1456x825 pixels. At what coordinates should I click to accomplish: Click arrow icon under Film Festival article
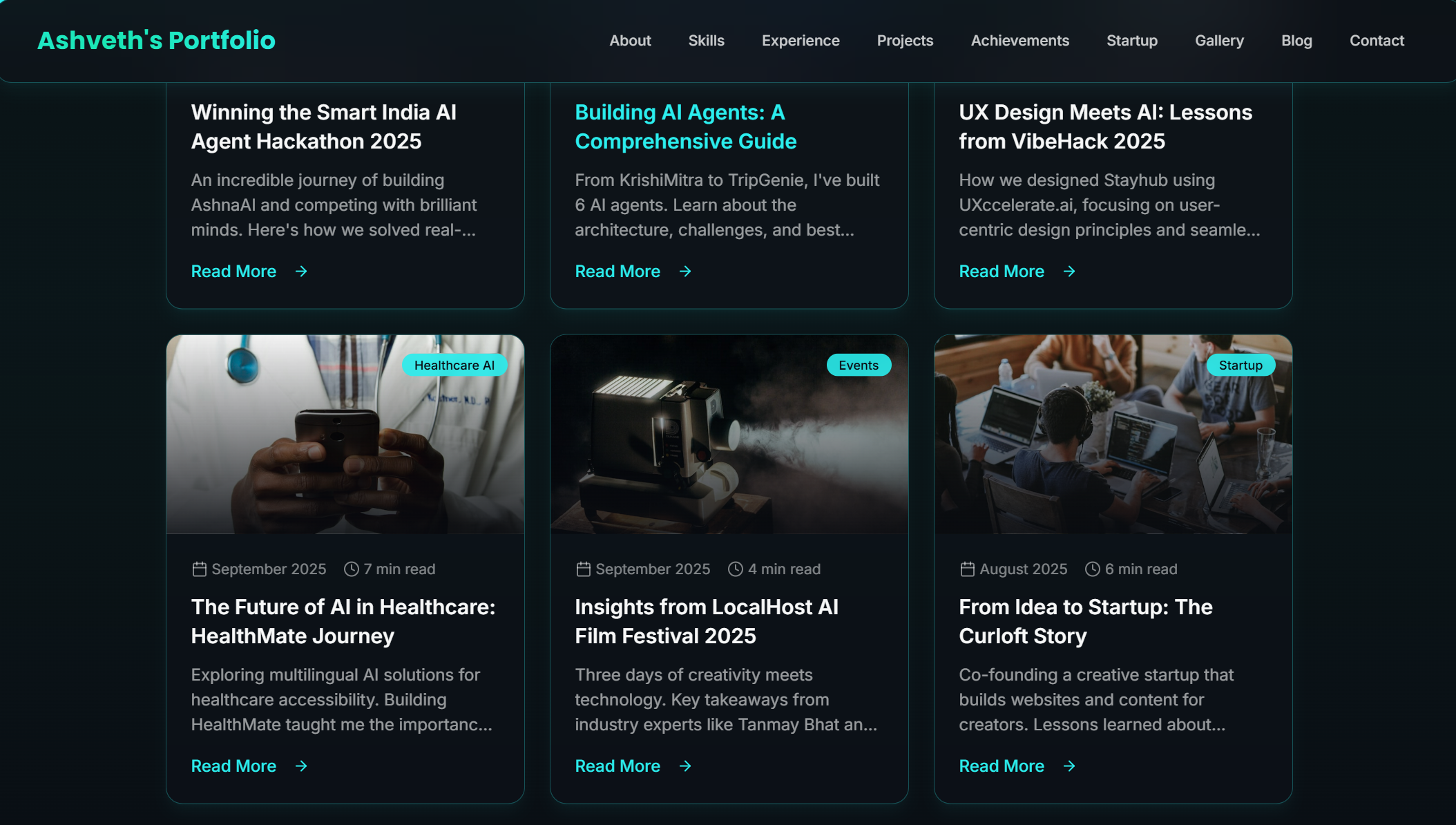point(685,766)
